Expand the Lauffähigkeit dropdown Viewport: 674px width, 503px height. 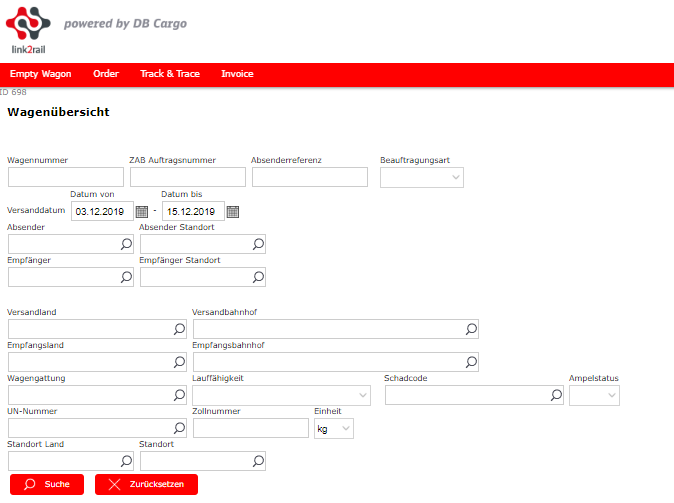coord(282,396)
